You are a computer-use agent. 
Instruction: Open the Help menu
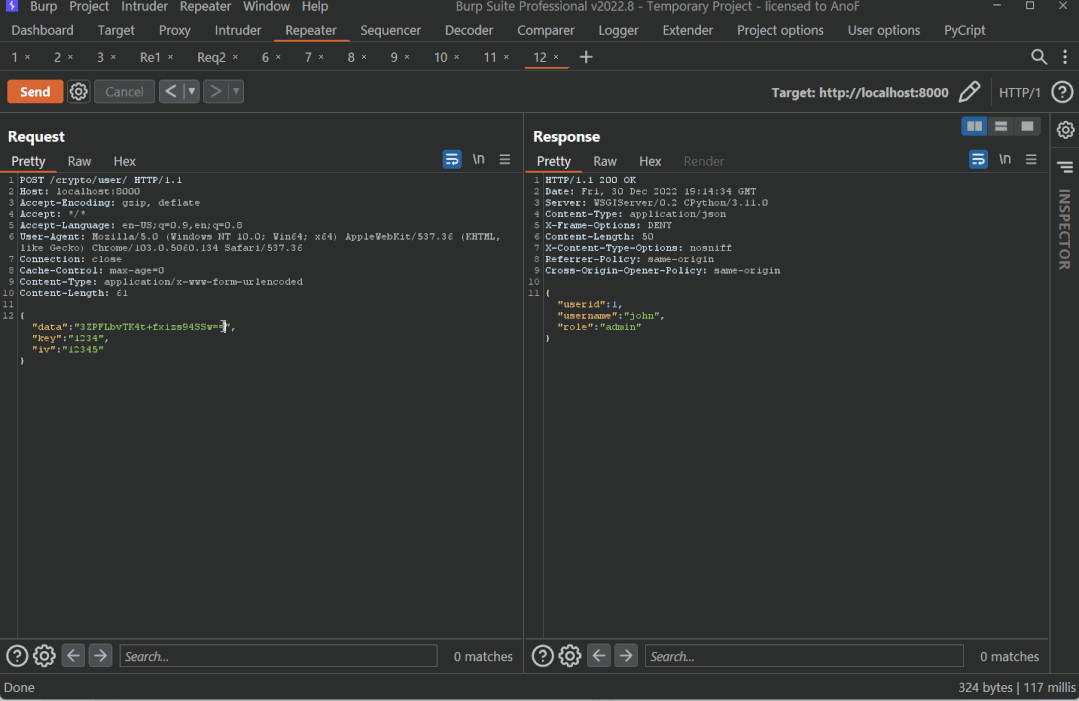(x=314, y=7)
